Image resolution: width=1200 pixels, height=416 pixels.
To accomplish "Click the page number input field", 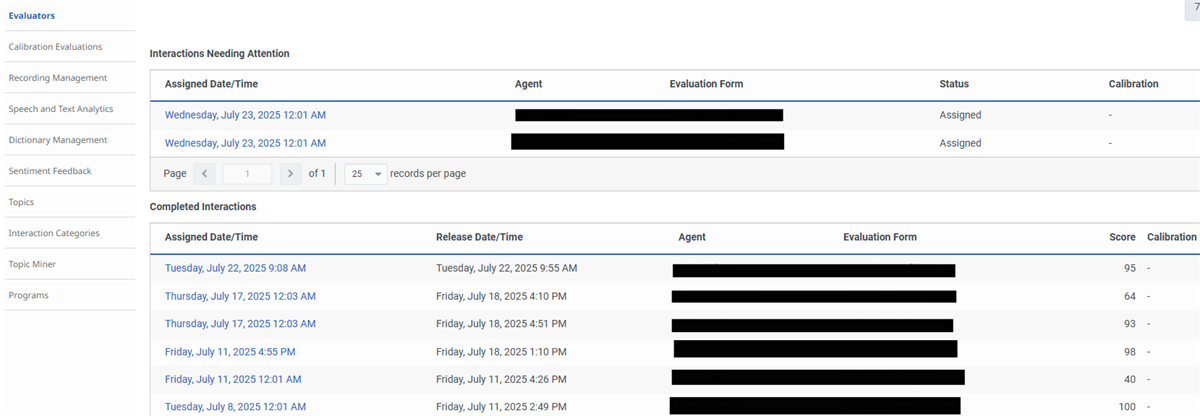I will pyautogui.click(x=247, y=173).
